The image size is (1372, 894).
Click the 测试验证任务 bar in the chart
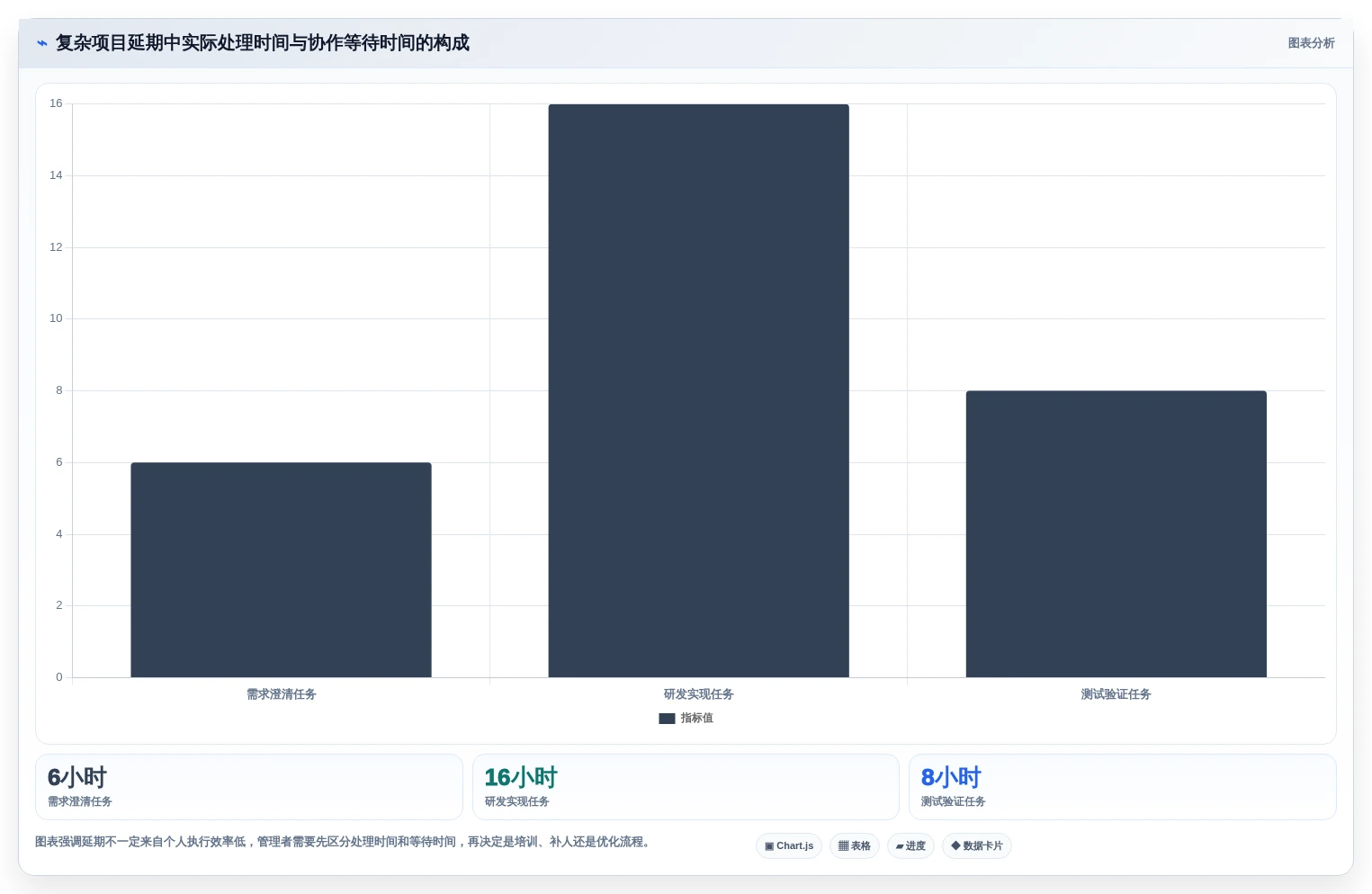(1116, 534)
